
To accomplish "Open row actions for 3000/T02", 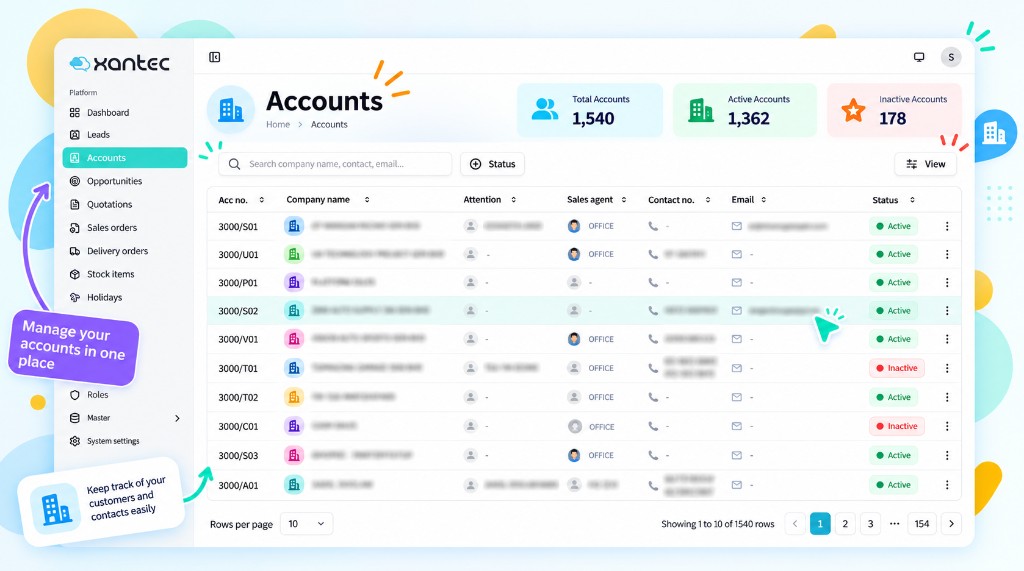I will (947, 397).
